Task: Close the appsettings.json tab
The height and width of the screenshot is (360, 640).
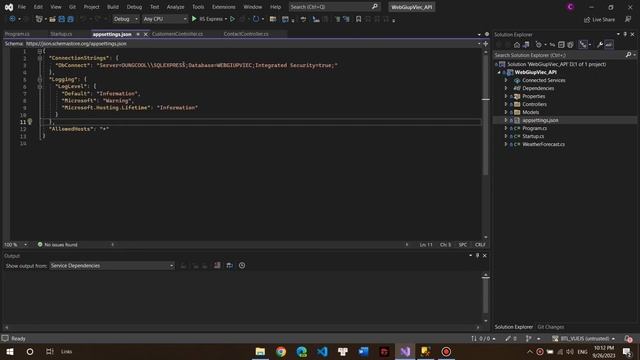Action: (x=146, y=34)
